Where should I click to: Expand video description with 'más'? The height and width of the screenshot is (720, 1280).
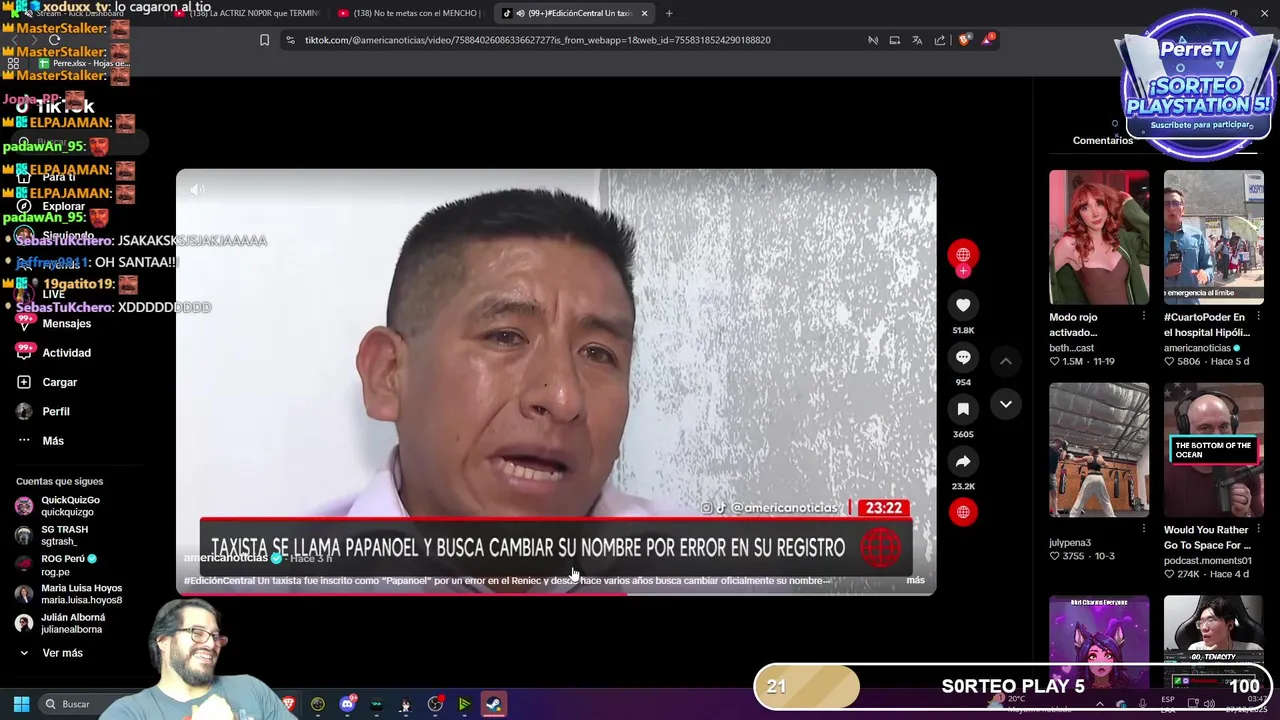tap(915, 580)
